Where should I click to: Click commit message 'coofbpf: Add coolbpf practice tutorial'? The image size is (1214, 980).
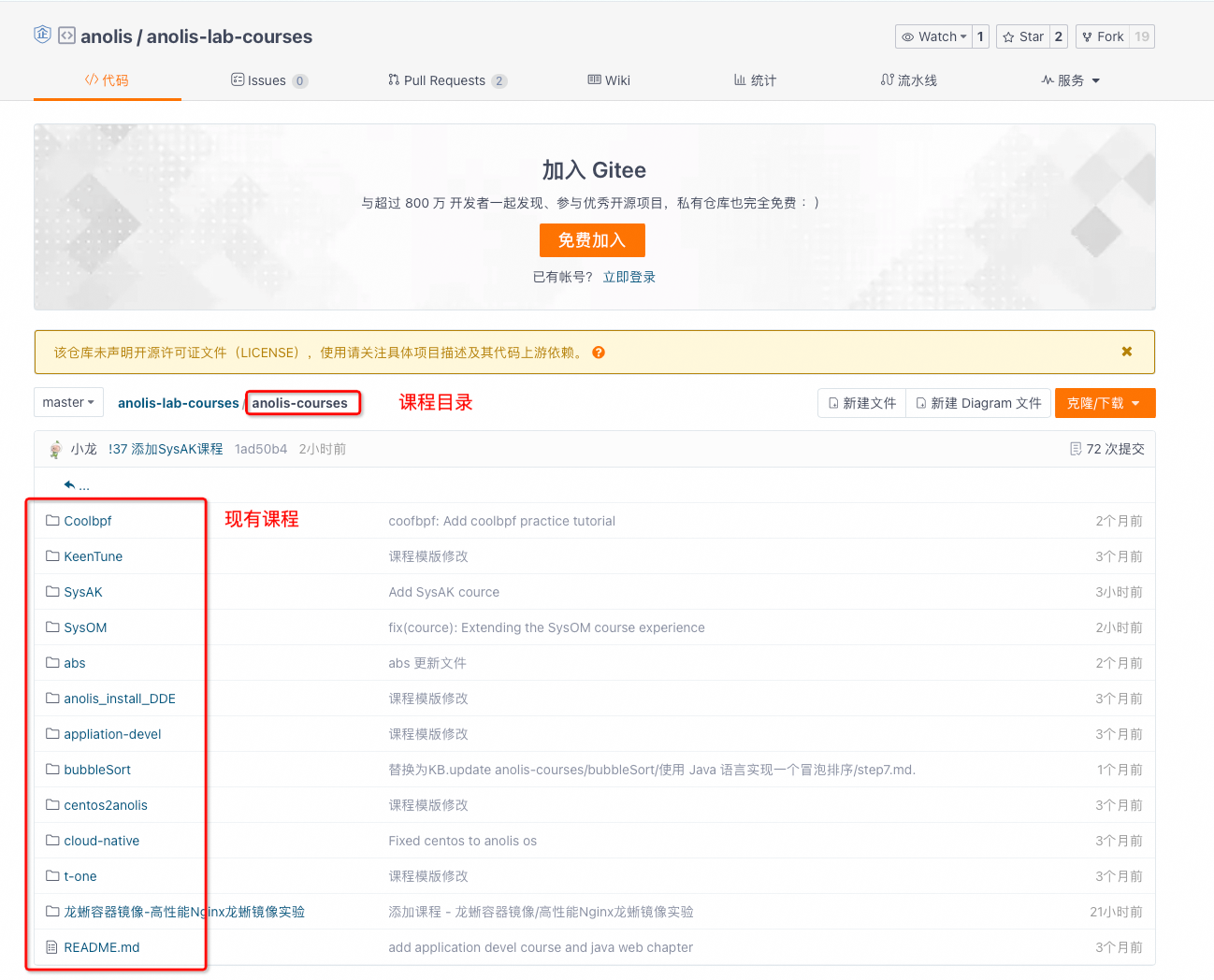pyautogui.click(x=502, y=521)
